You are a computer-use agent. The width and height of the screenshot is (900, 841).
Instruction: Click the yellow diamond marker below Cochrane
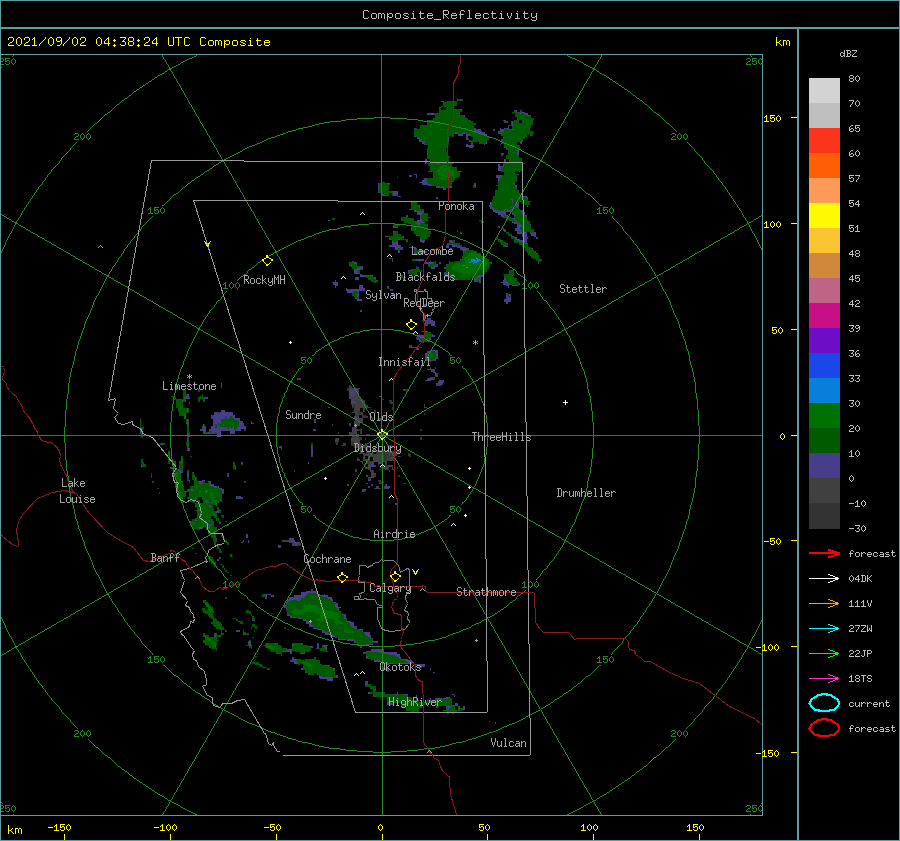342,577
